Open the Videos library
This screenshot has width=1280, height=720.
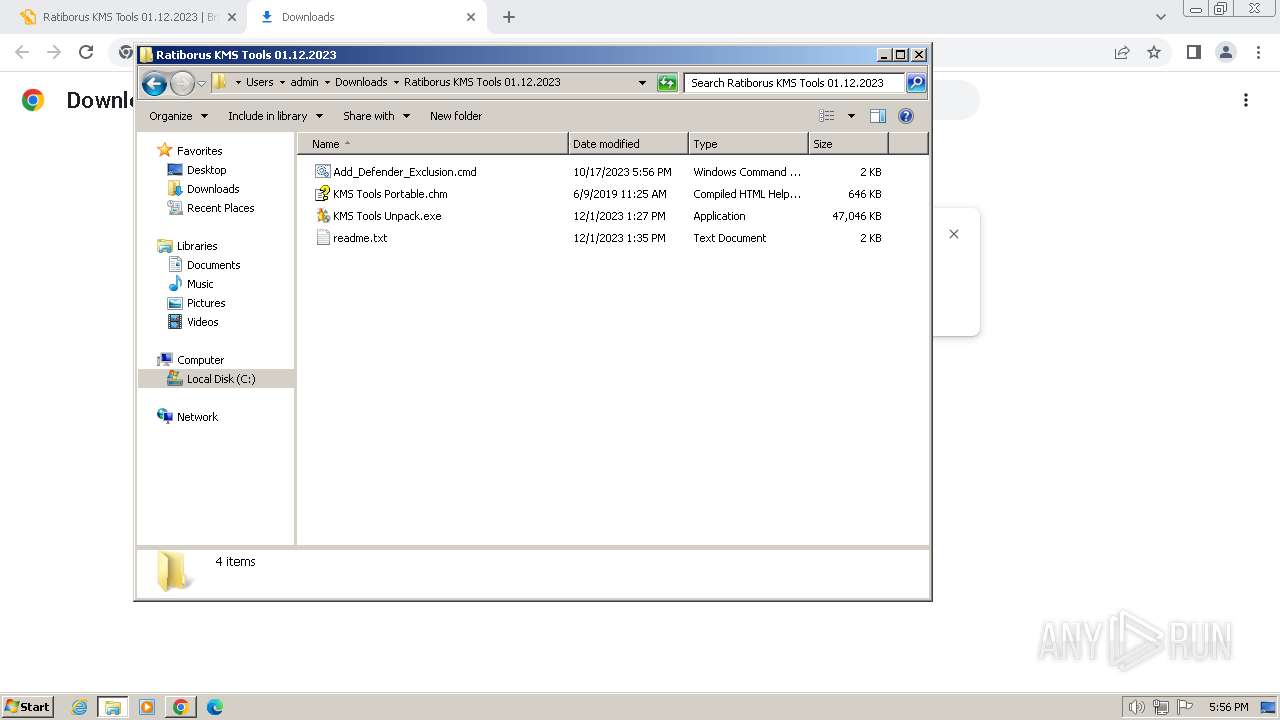click(x=202, y=322)
